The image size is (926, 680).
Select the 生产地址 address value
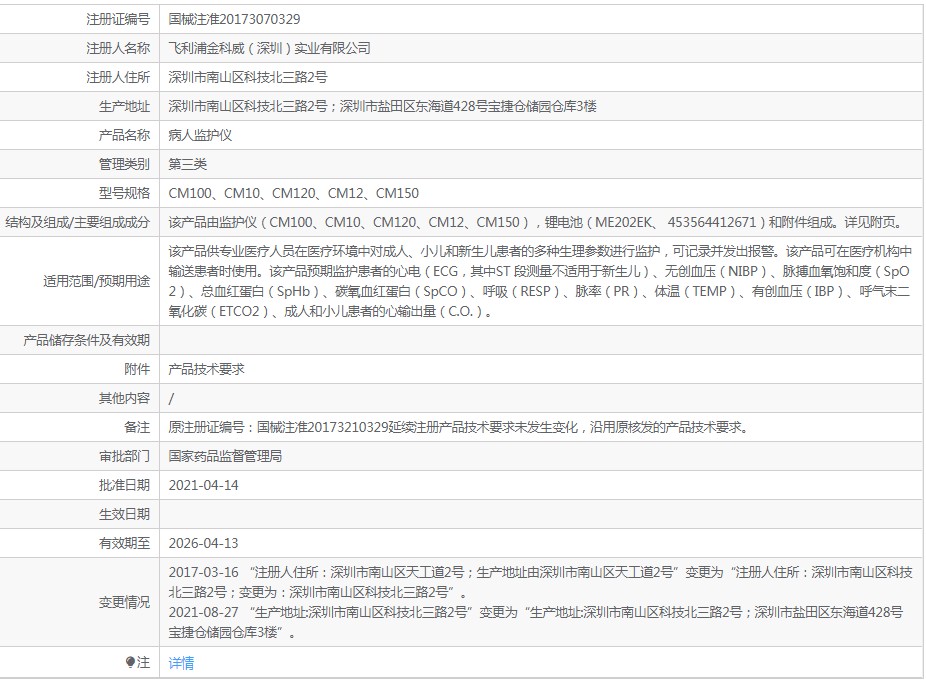(382, 106)
